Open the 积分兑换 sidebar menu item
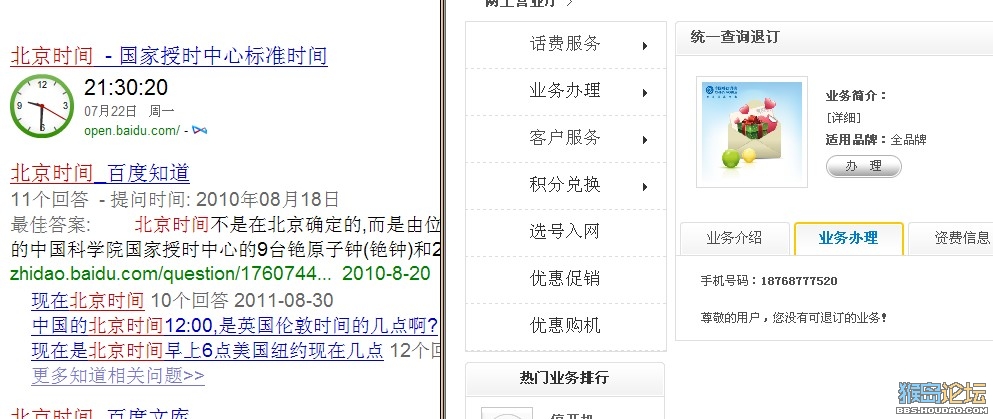 coord(565,185)
